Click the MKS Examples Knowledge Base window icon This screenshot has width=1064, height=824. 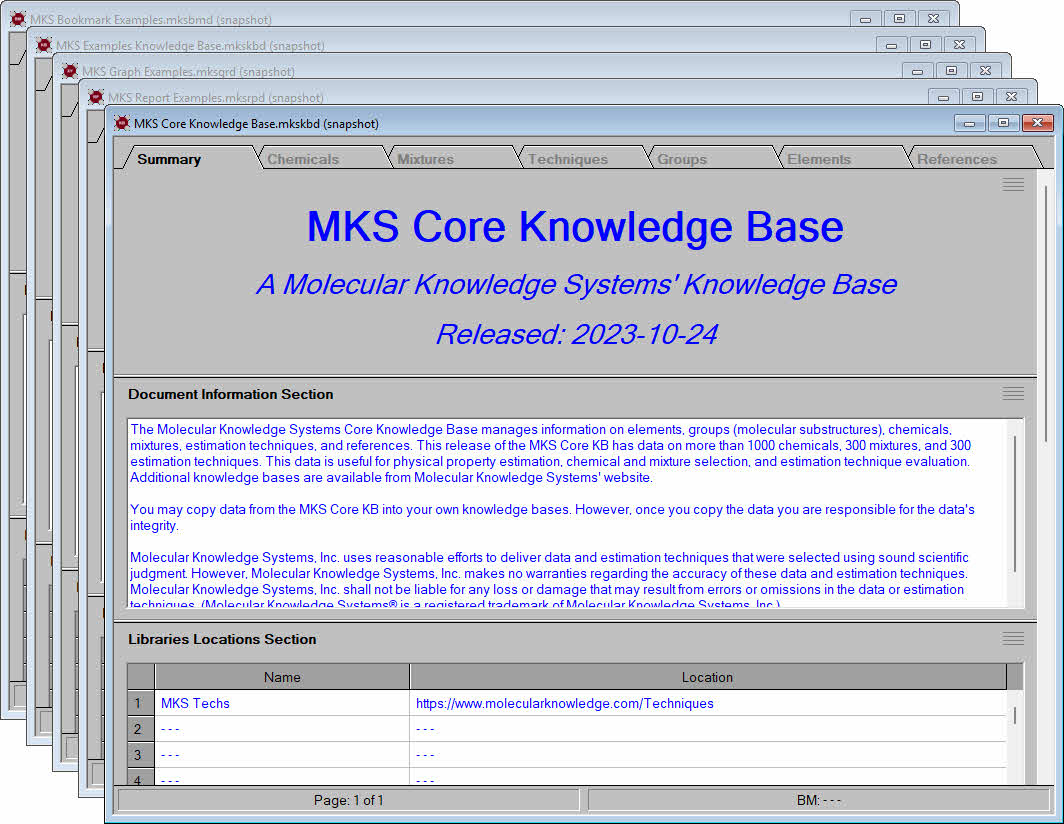pyautogui.click(x=44, y=46)
